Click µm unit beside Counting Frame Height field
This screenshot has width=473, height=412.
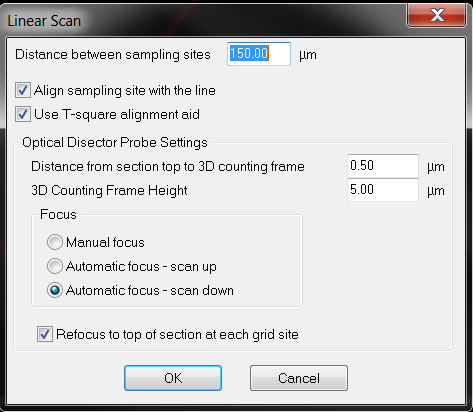[436, 191]
